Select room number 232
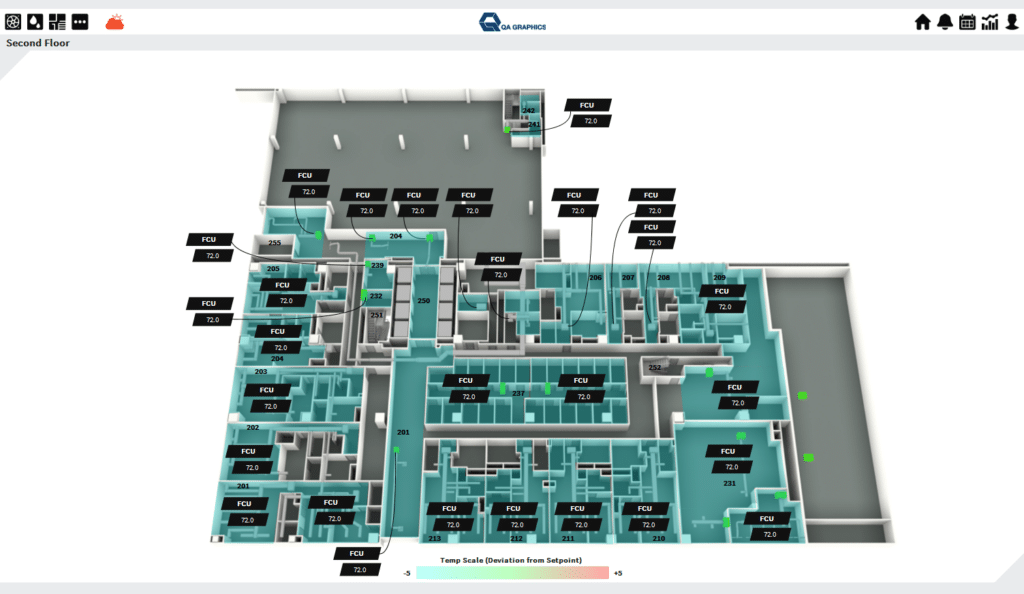The image size is (1024, 594). tap(376, 296)
